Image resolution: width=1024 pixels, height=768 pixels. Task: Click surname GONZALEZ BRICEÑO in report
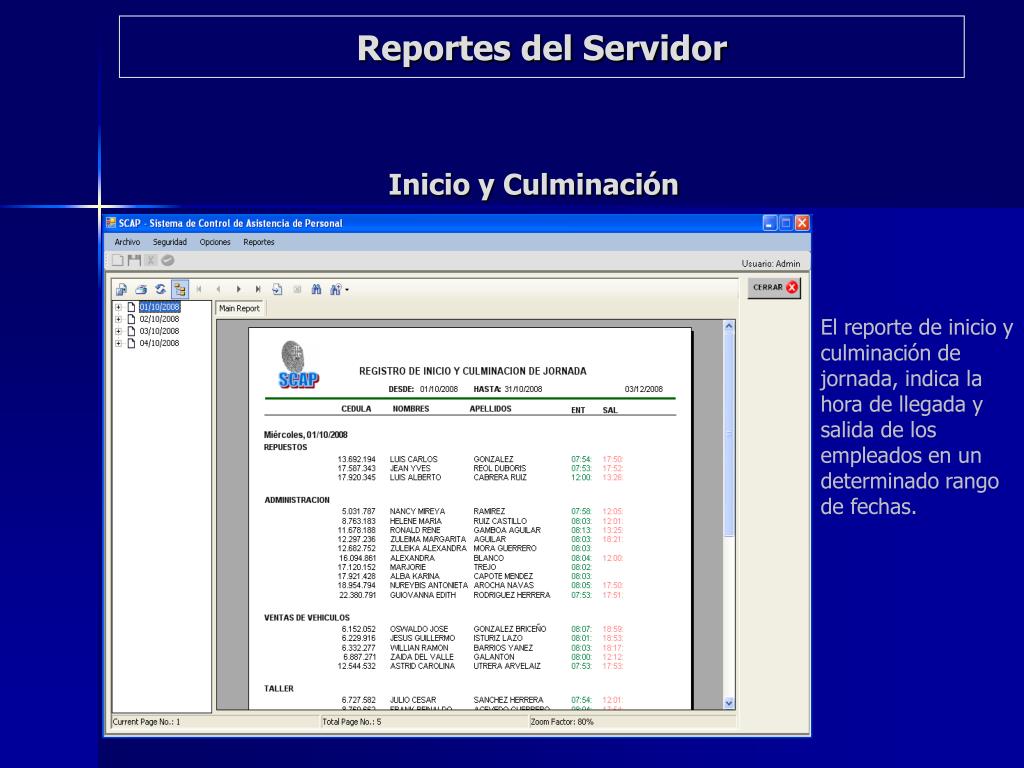coord(510,629)
